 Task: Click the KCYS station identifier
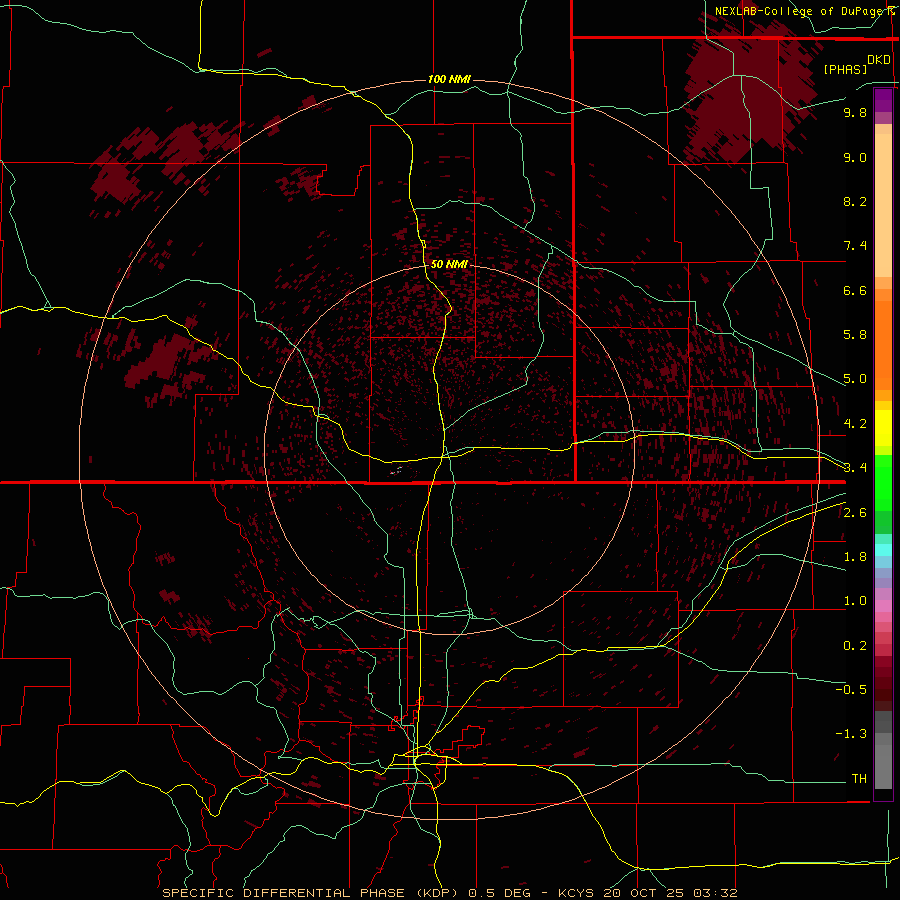576,893
